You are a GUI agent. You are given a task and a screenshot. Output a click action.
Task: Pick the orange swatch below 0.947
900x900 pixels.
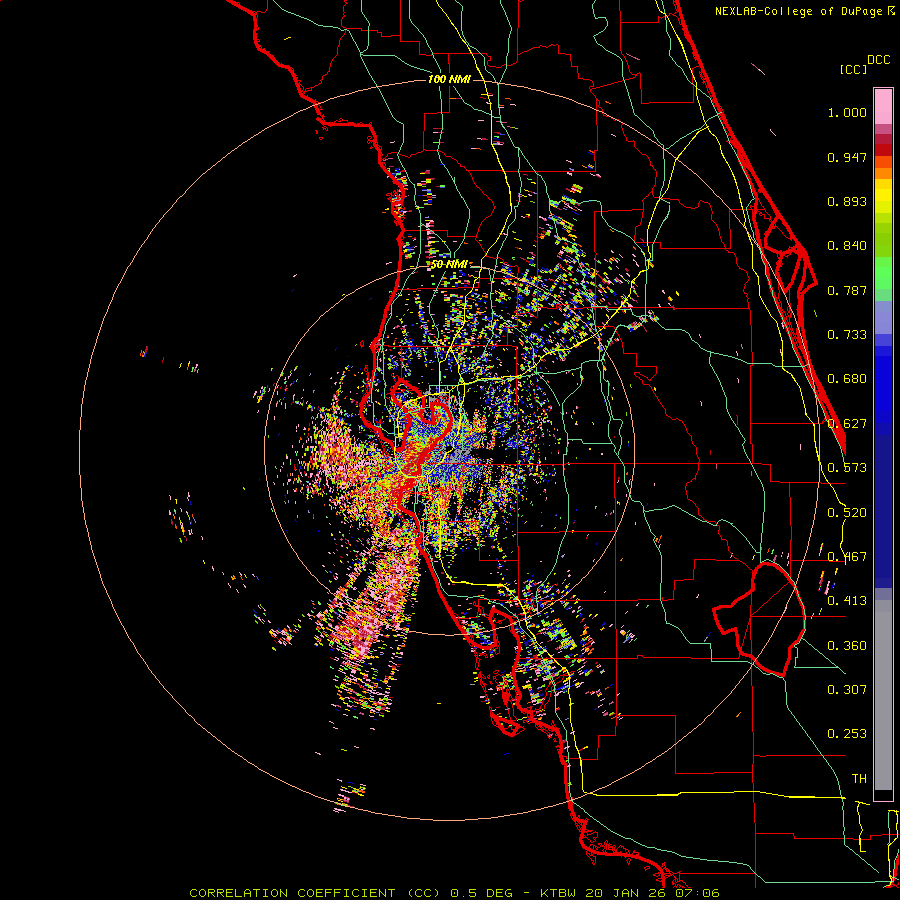(883, 173)
